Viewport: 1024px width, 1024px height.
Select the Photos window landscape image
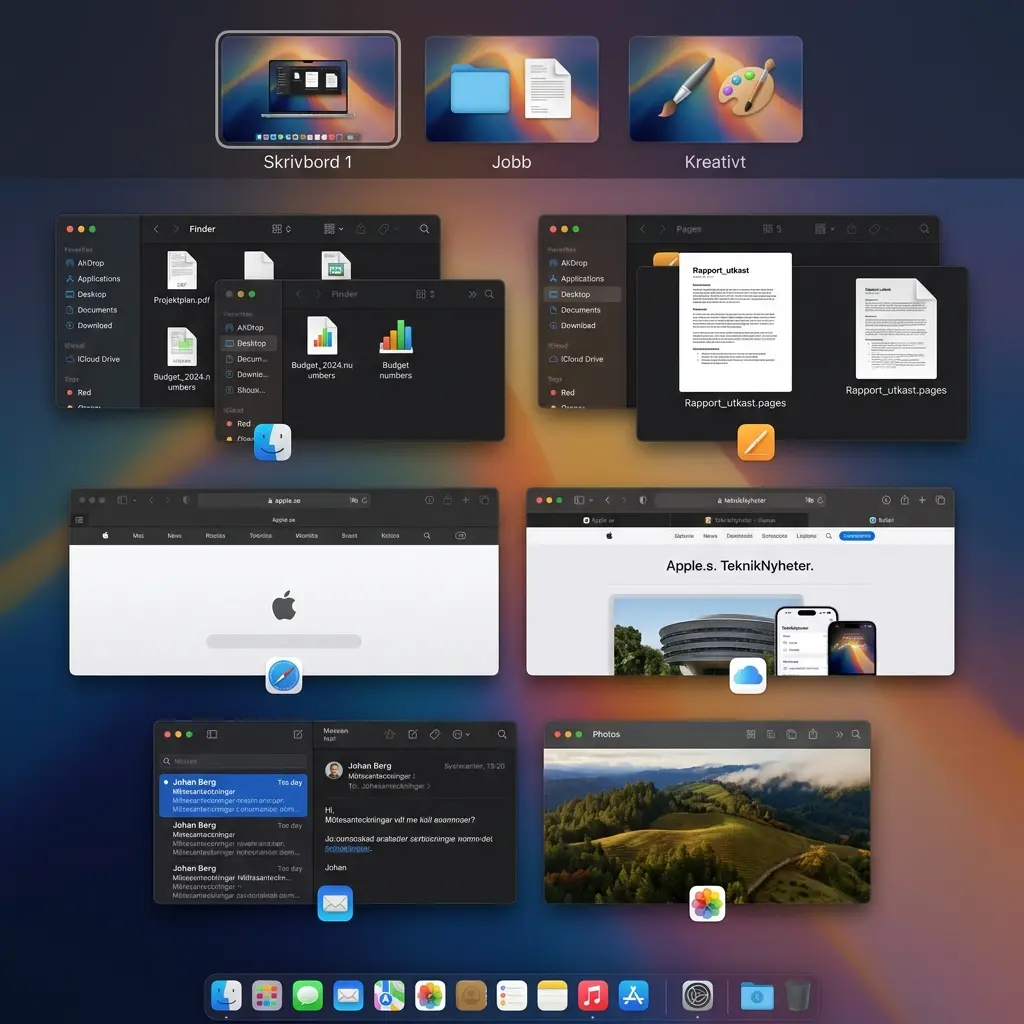tap(707, 826)
